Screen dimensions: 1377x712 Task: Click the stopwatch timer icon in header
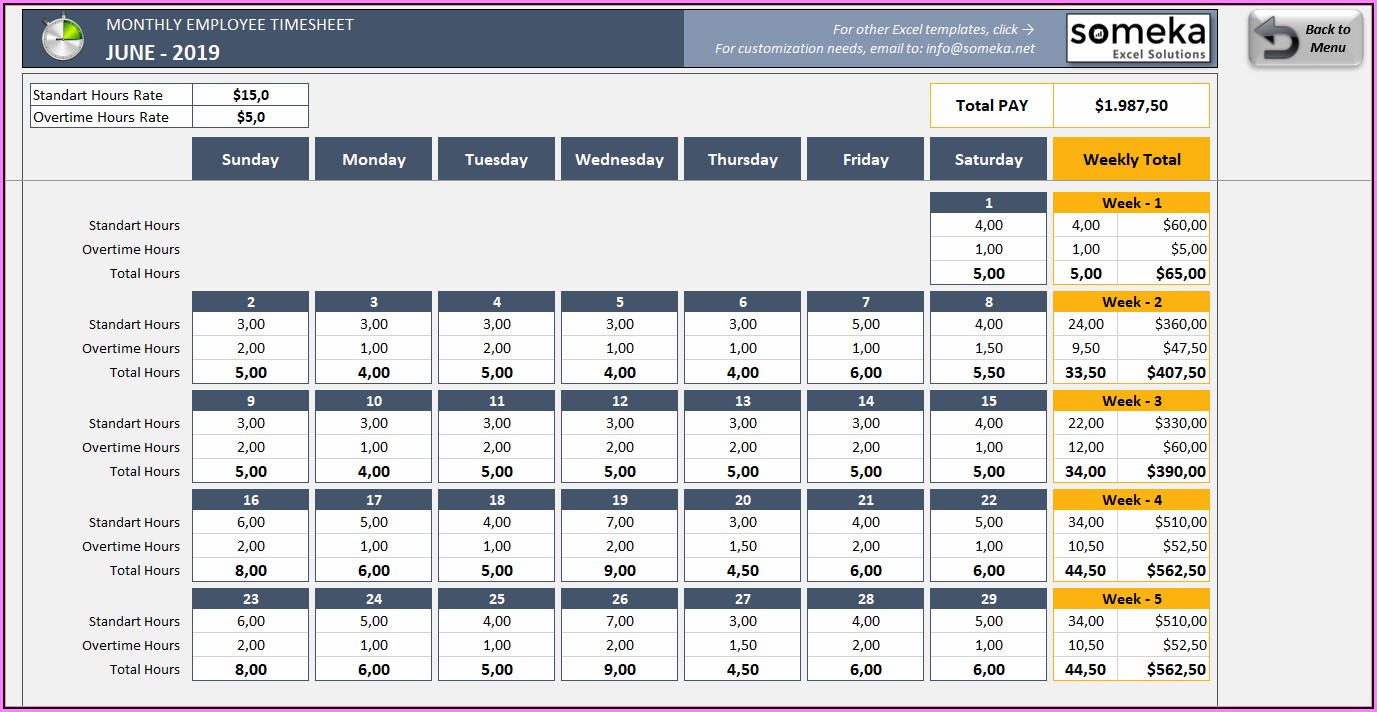[x=63, y=38]
